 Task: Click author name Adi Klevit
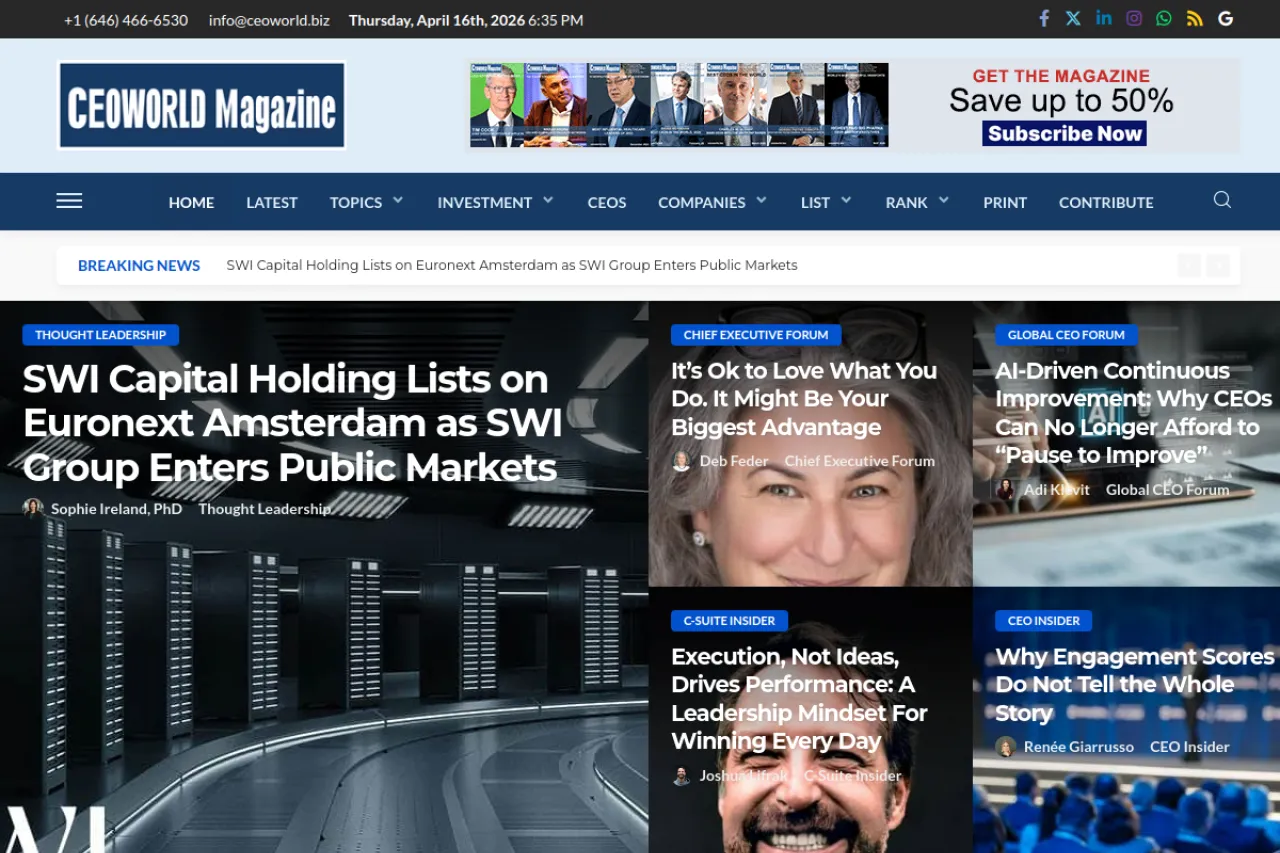pos(1057,490)
